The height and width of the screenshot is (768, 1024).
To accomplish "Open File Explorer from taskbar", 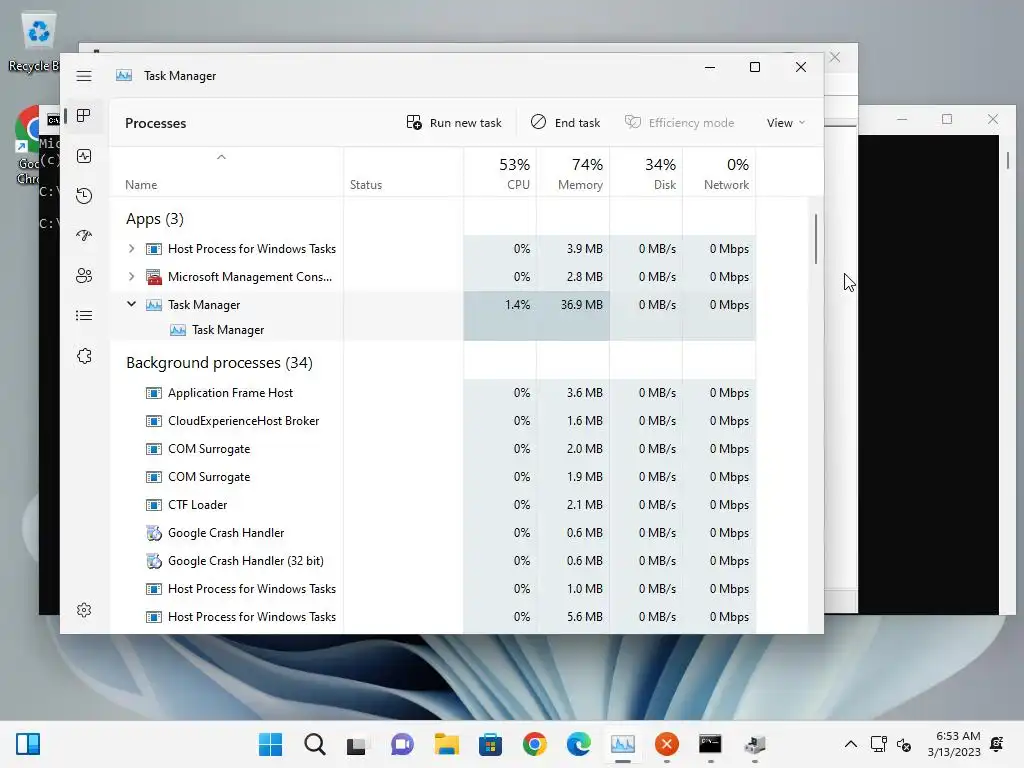I will click(447, 744).
